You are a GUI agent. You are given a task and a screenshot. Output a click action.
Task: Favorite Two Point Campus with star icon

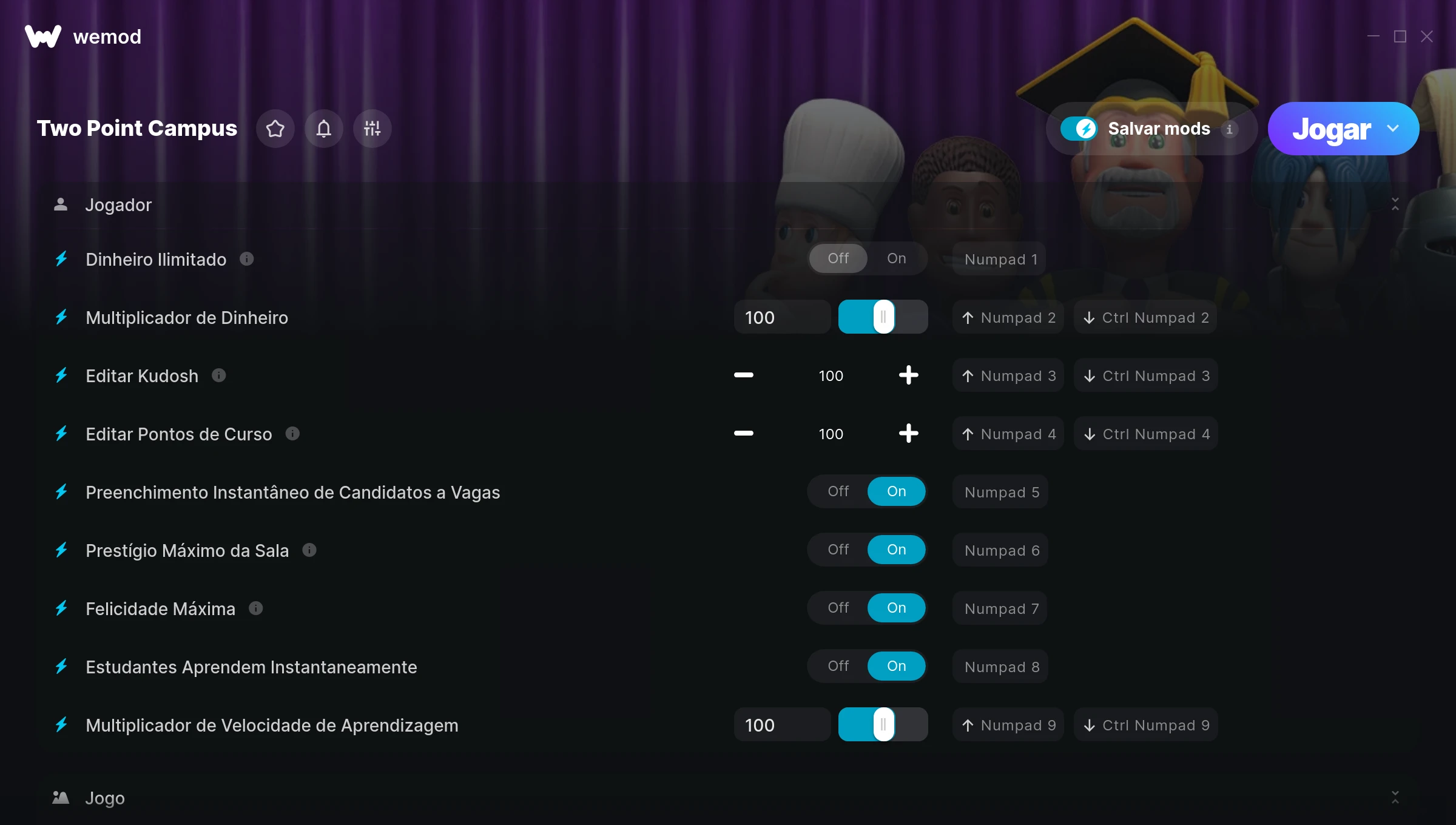pyautogui.click(x=275, y=129)
